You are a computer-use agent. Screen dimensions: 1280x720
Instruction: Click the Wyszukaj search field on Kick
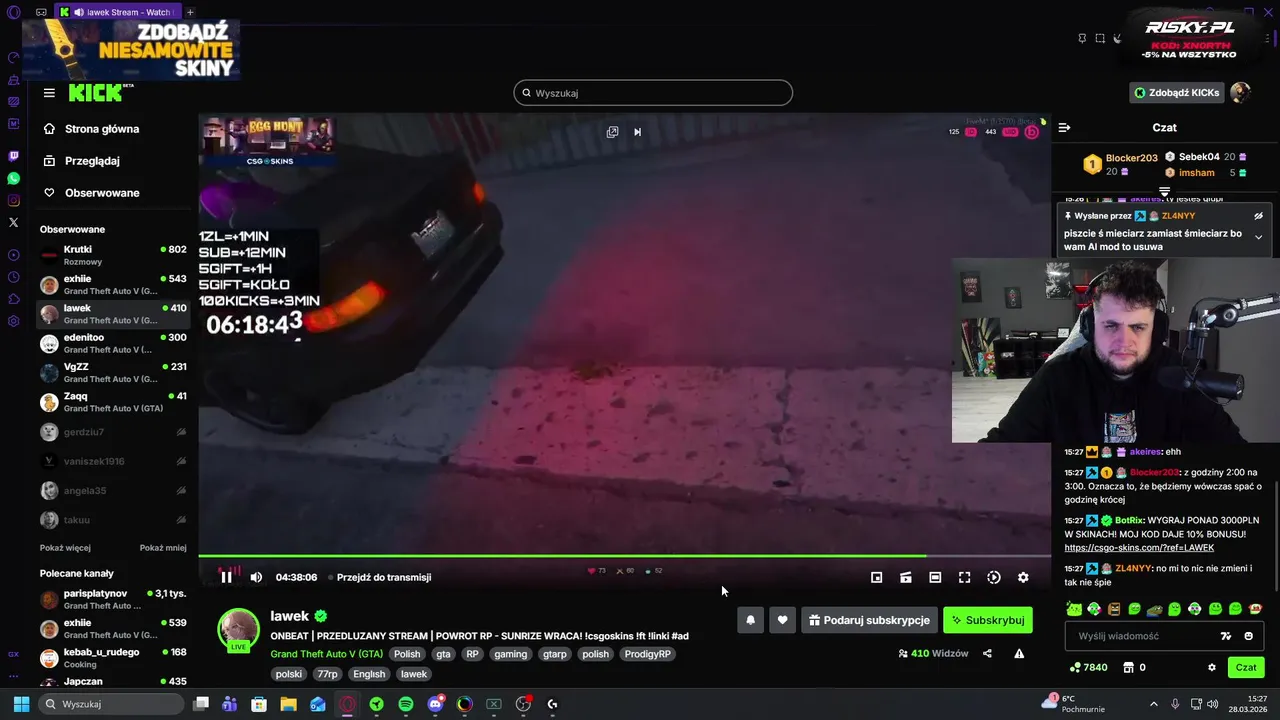(x=653, y=93)
